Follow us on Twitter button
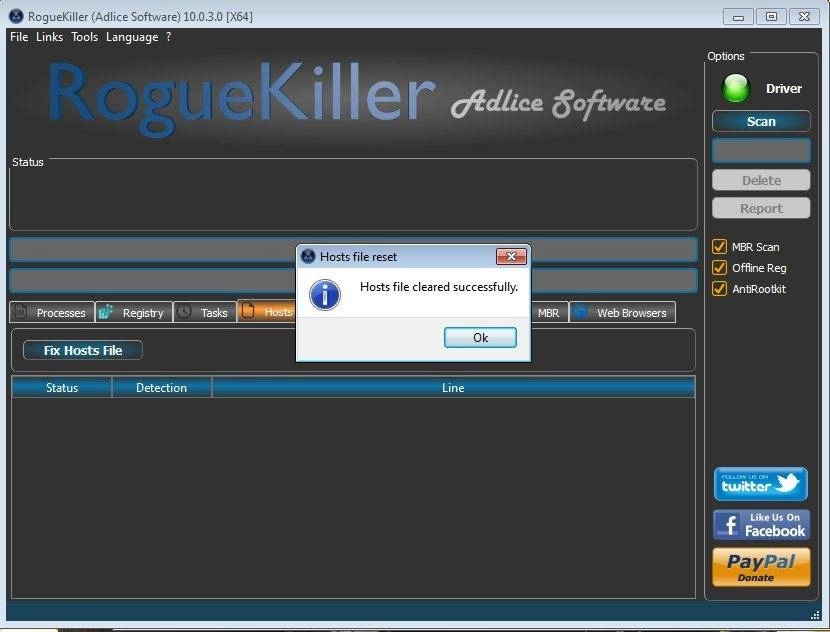This screenshot has width=830, height=632. tap(761, 484)
